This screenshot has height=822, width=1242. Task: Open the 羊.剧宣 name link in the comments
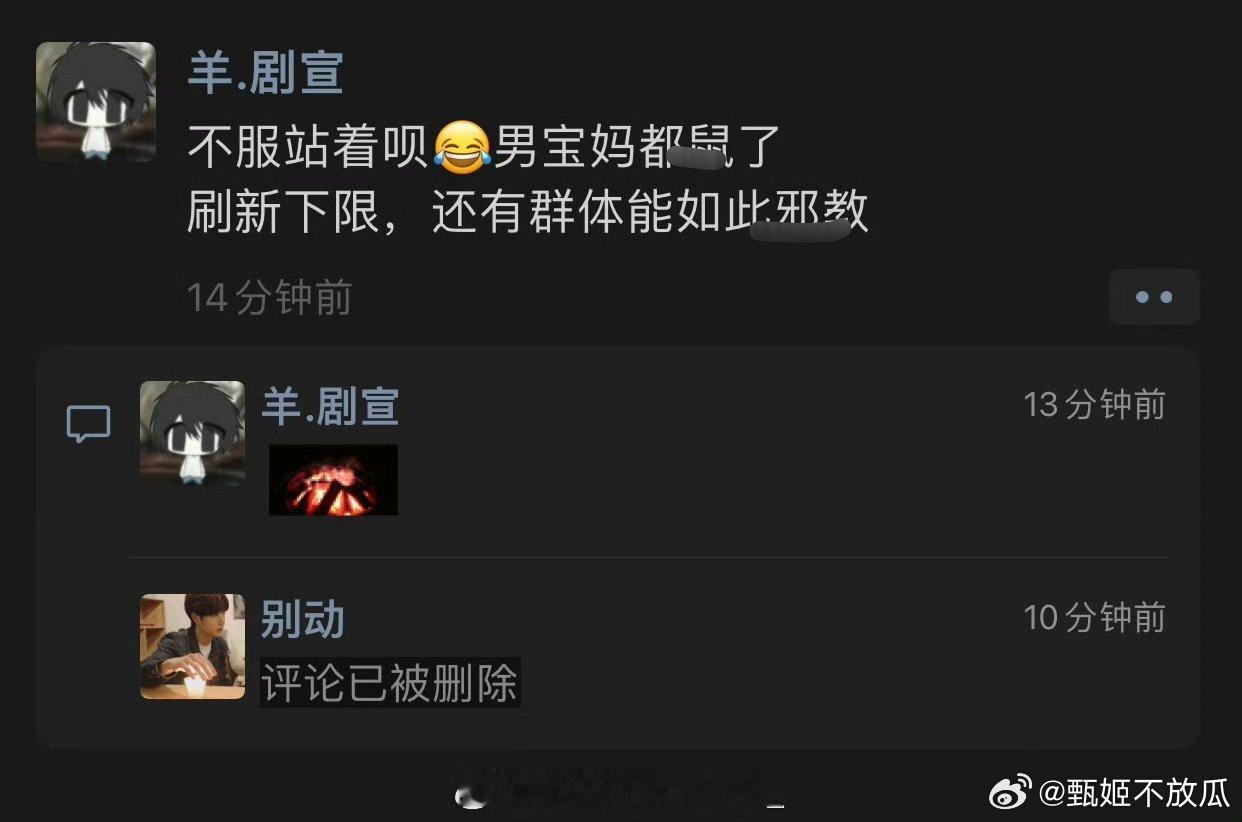pos(331,406)
